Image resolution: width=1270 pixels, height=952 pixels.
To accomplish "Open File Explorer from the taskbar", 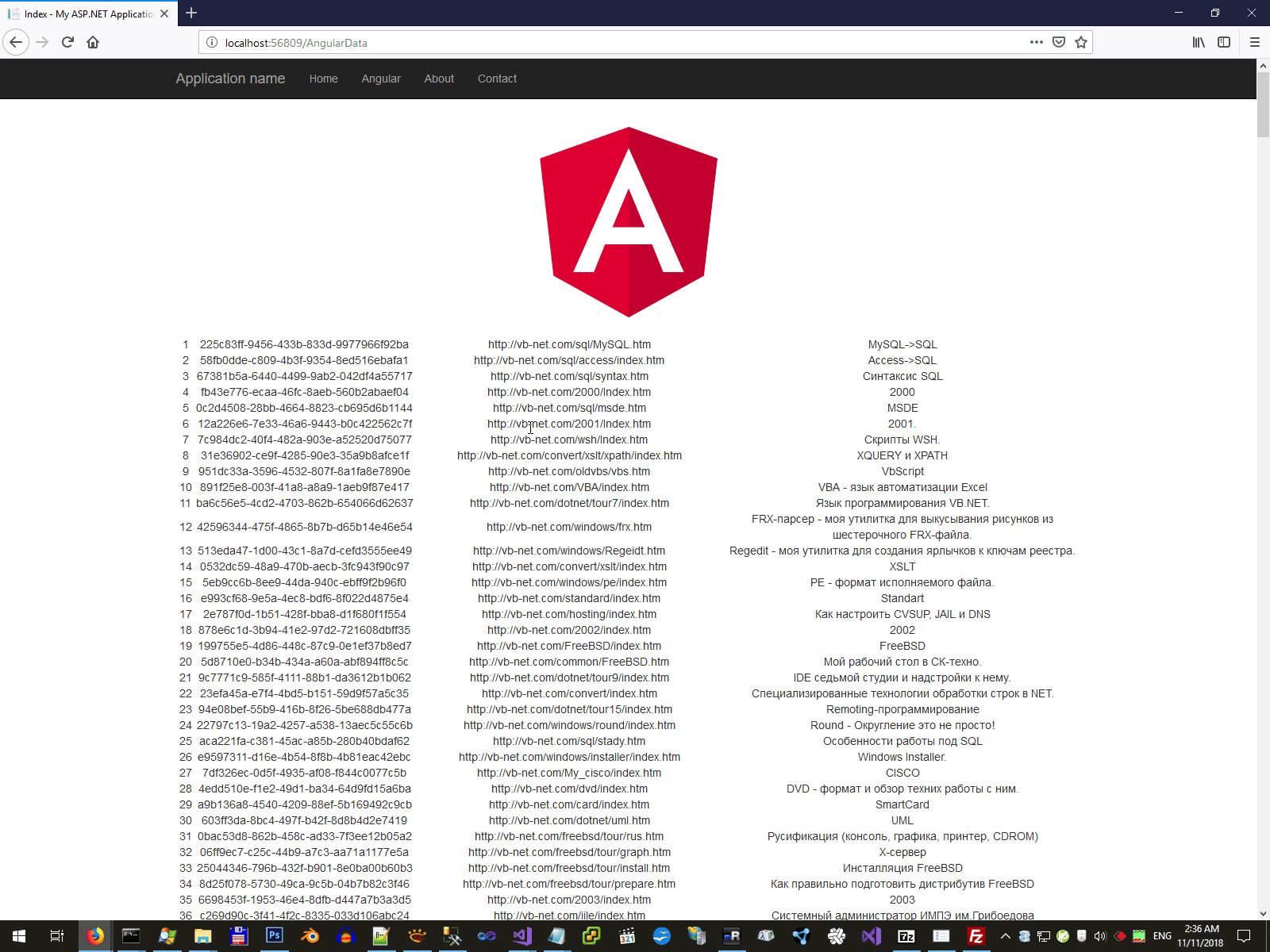I will click(x=202, y=936).
